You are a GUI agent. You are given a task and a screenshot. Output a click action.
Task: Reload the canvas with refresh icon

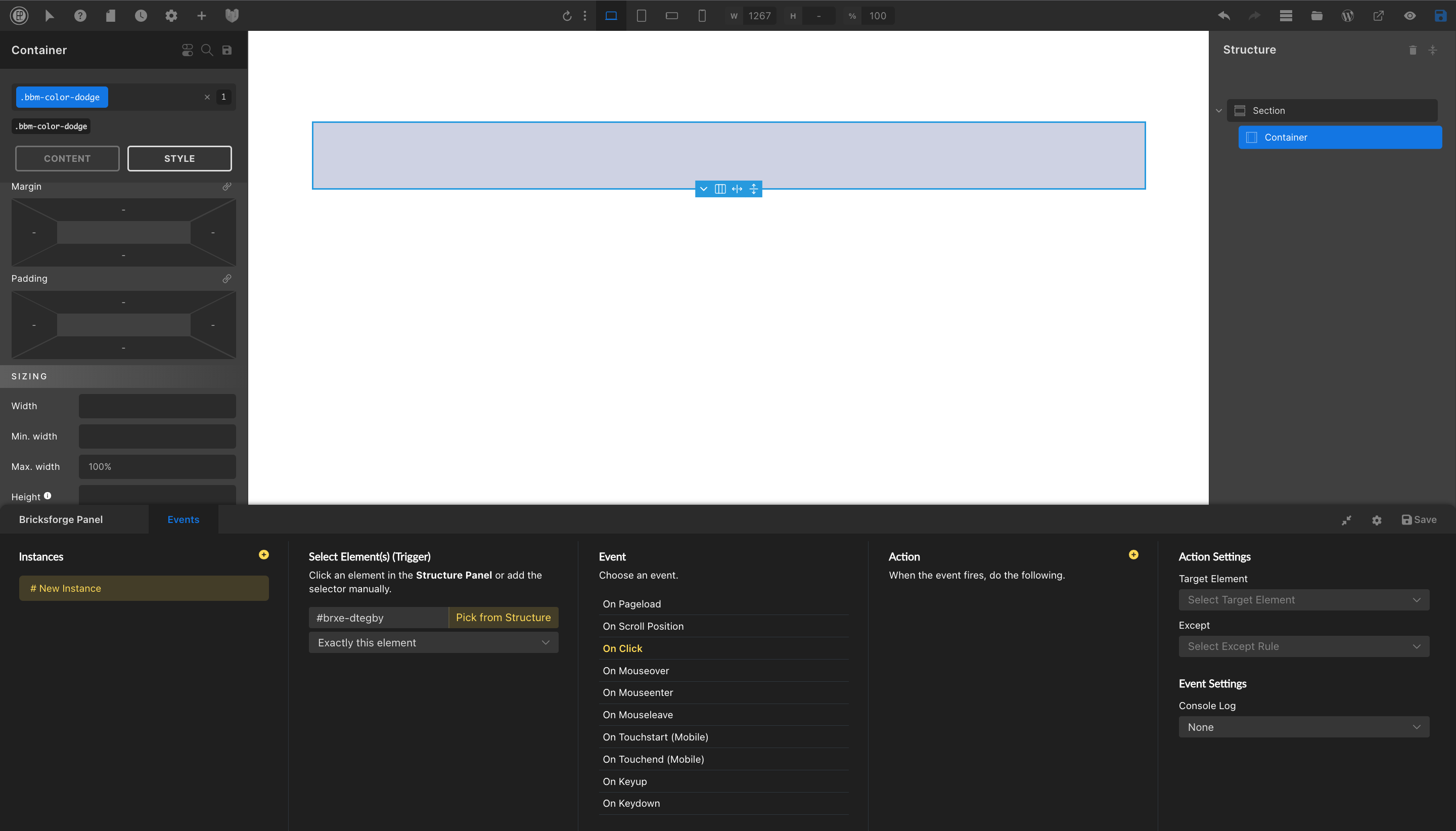tap(567, 15)
